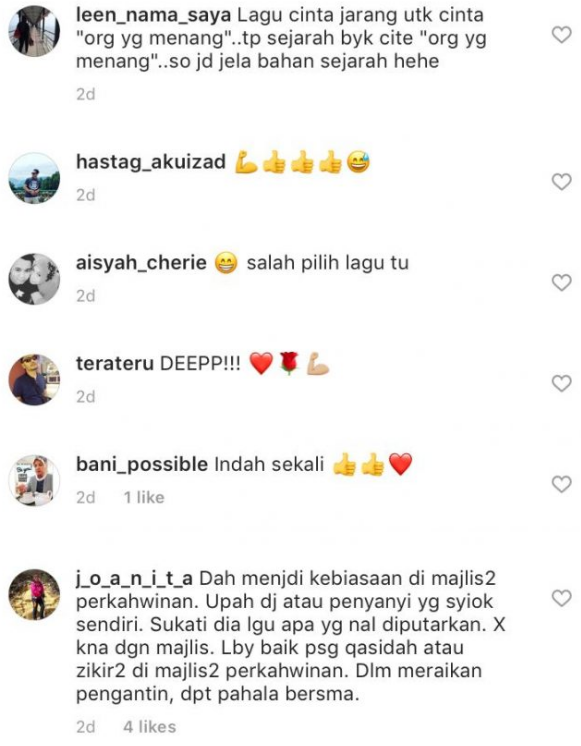Visit leen_nama_saya username link
Screen dimensions: 581x746
(x=153, y=16)
